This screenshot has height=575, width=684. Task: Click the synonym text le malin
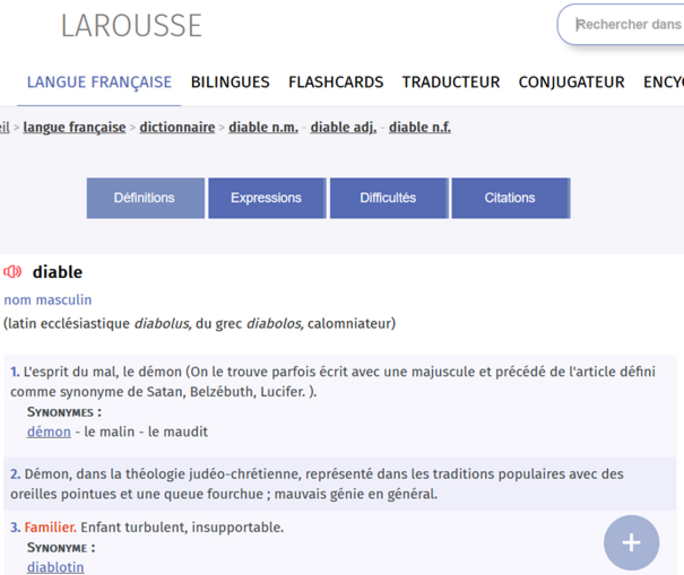[109, 432]
